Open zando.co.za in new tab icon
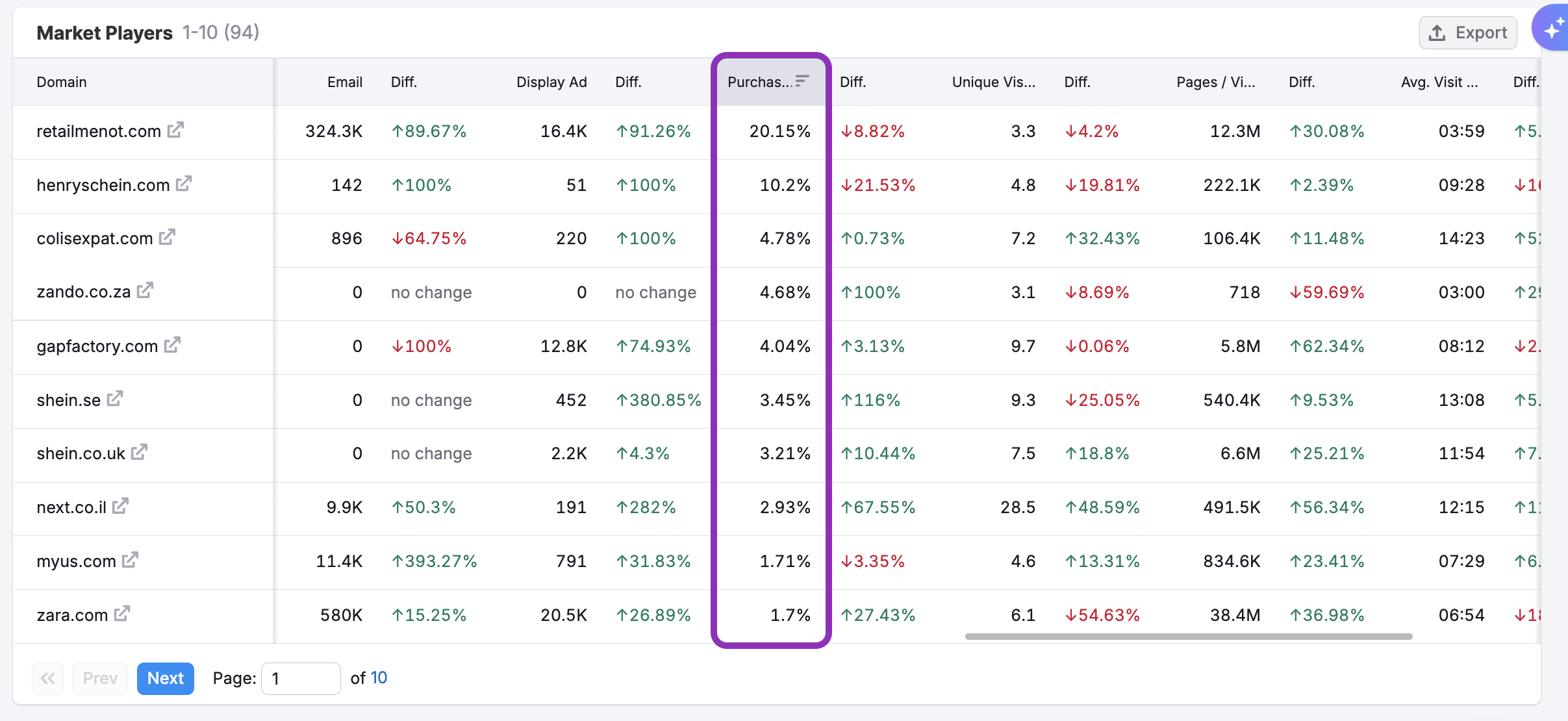 tap(145, 290)
